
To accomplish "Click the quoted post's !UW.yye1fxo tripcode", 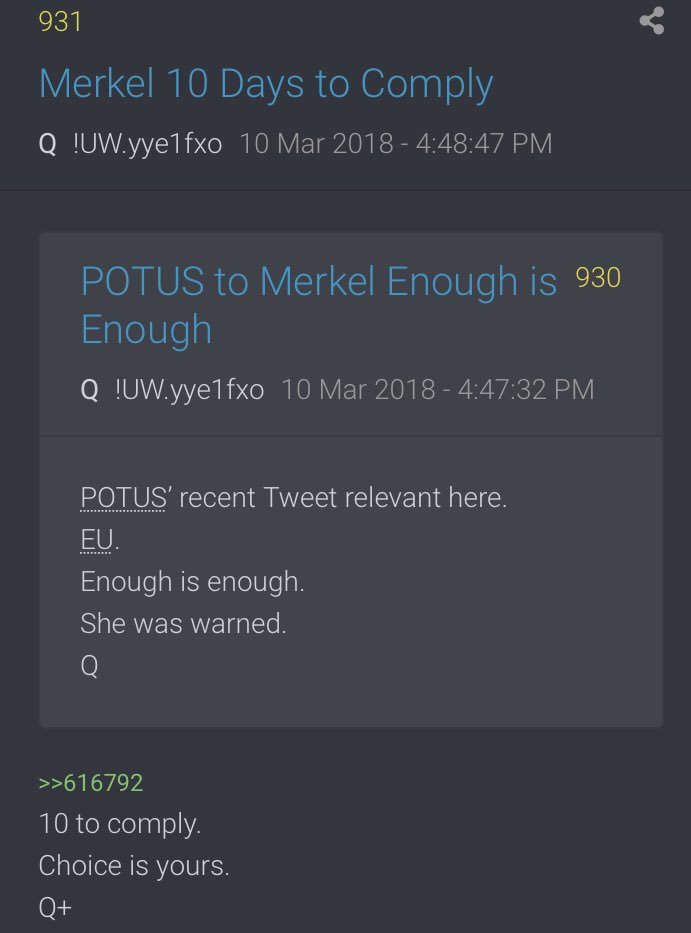I will point(189,390).
